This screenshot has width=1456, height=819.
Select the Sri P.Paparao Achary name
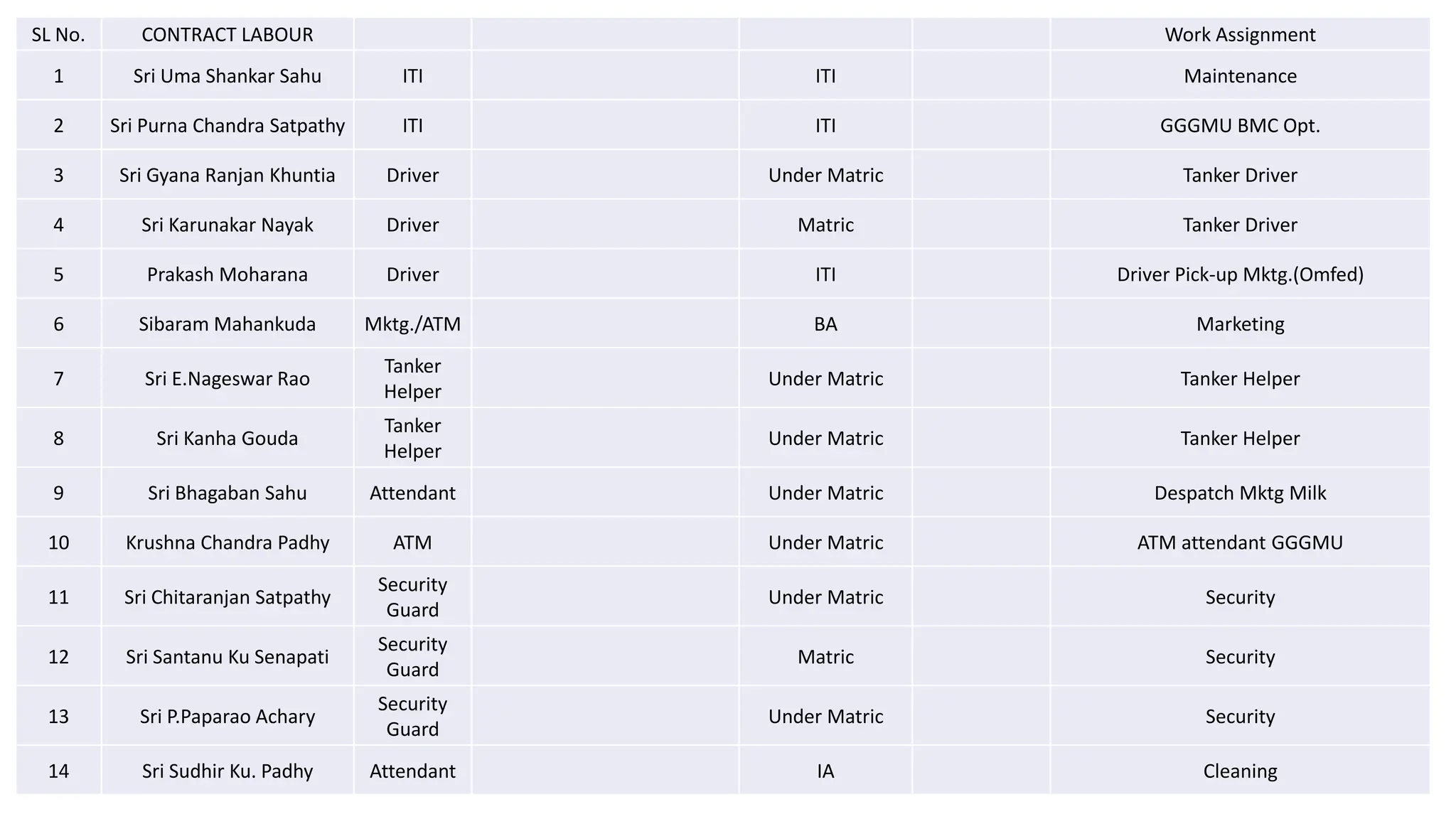point(227,717)
